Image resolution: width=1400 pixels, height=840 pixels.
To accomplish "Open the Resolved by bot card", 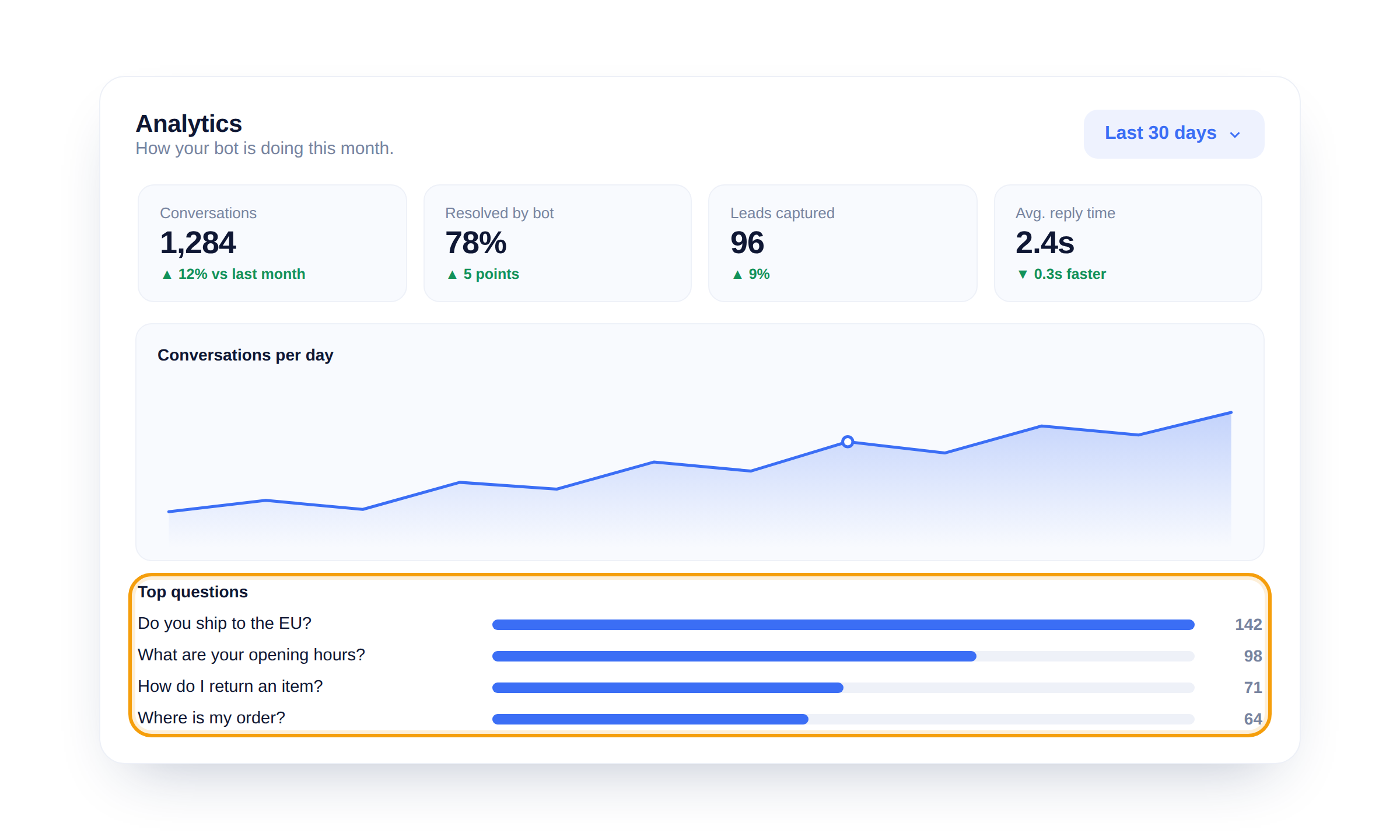I will tap(557, 243).
